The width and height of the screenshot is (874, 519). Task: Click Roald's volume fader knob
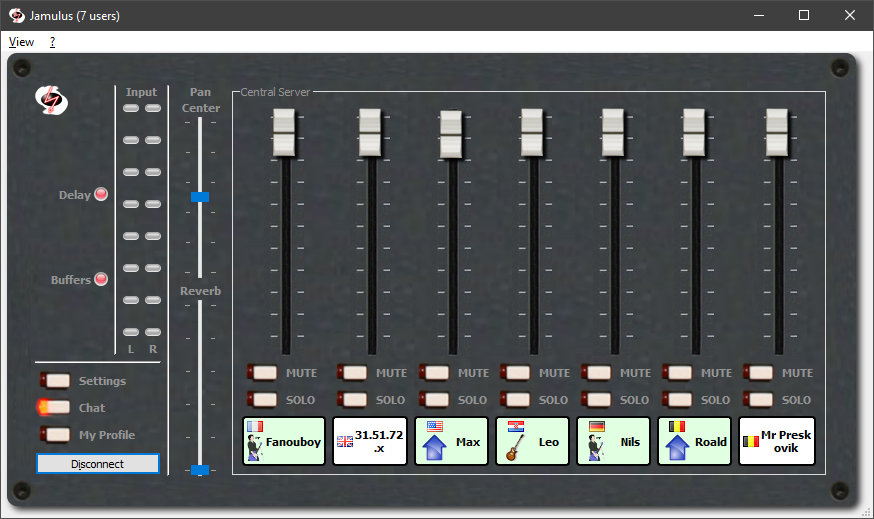[x=694, y=133]
